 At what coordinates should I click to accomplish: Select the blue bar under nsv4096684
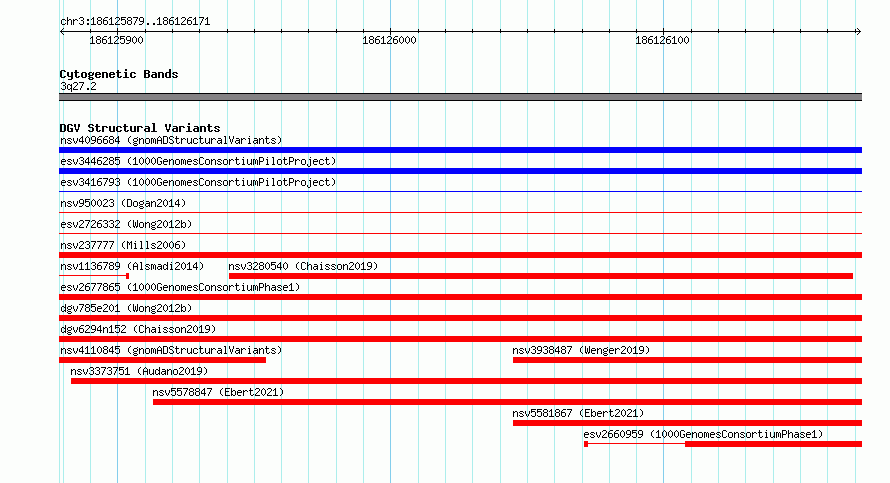click(x=460, y=150)
